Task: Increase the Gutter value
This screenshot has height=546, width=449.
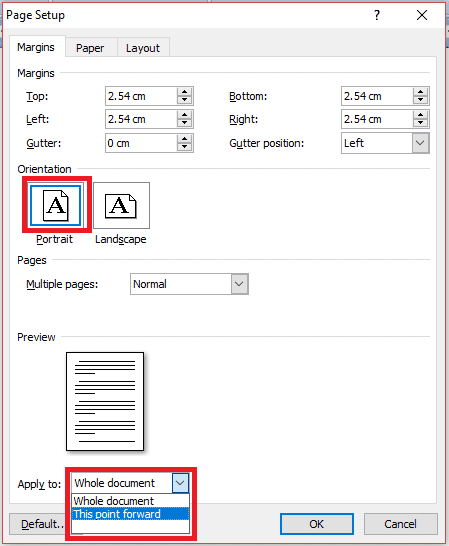Action: pos(185,139)
